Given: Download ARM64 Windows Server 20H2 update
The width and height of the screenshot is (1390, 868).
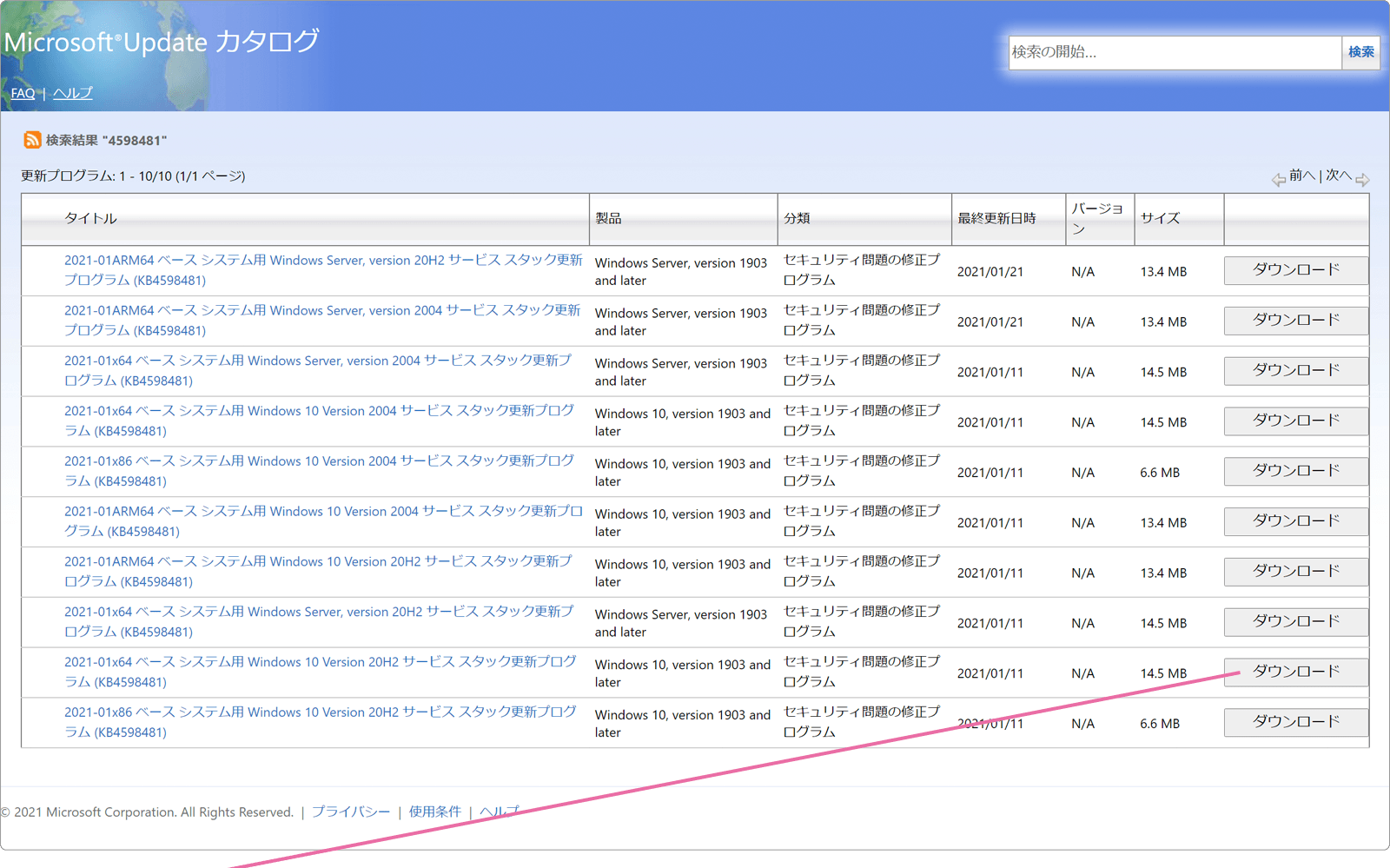Looking at the screenshot, I should click(x=1296, y=270).
